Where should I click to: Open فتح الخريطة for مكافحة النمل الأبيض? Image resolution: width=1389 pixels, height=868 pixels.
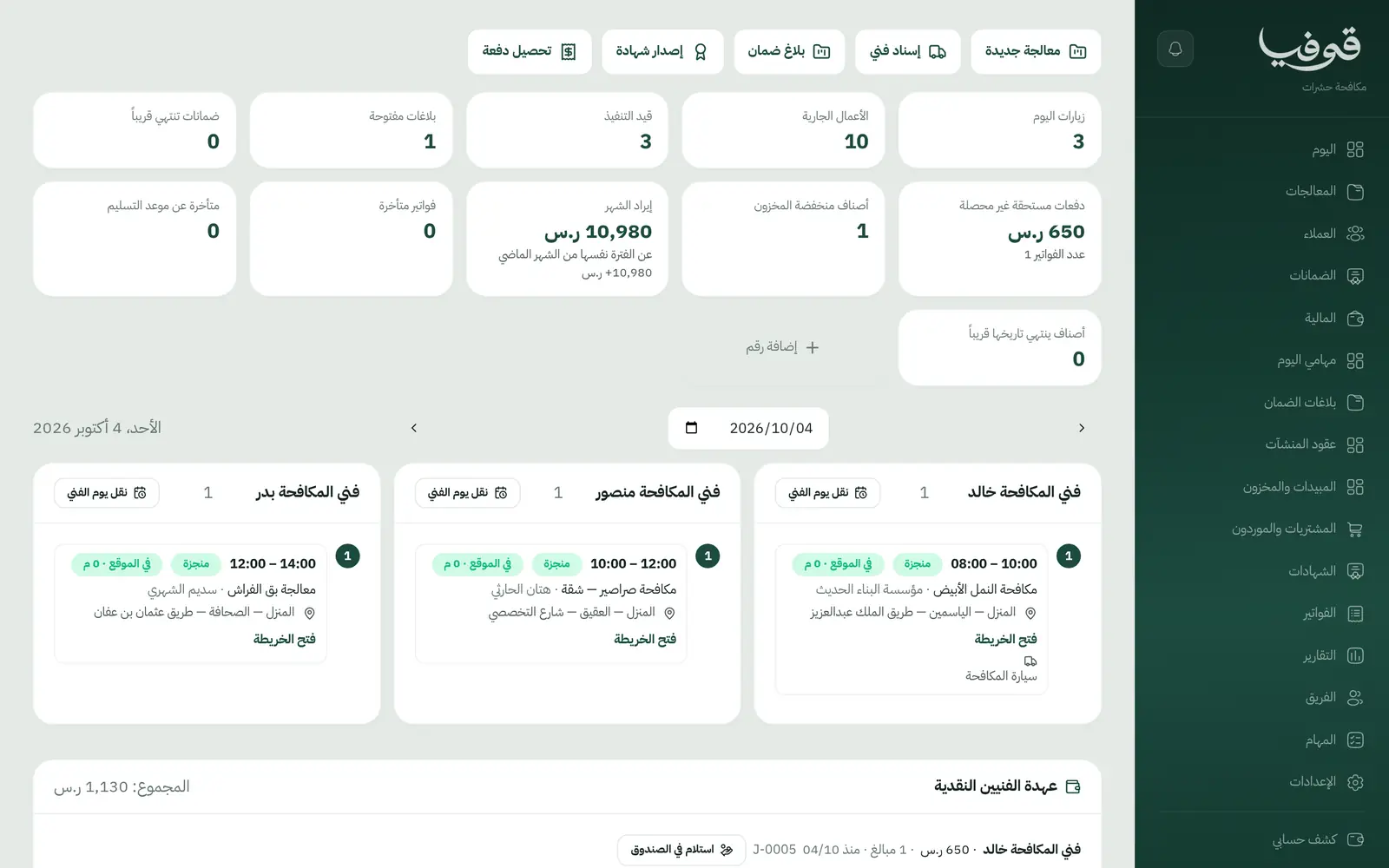[x=1005, y=639]
